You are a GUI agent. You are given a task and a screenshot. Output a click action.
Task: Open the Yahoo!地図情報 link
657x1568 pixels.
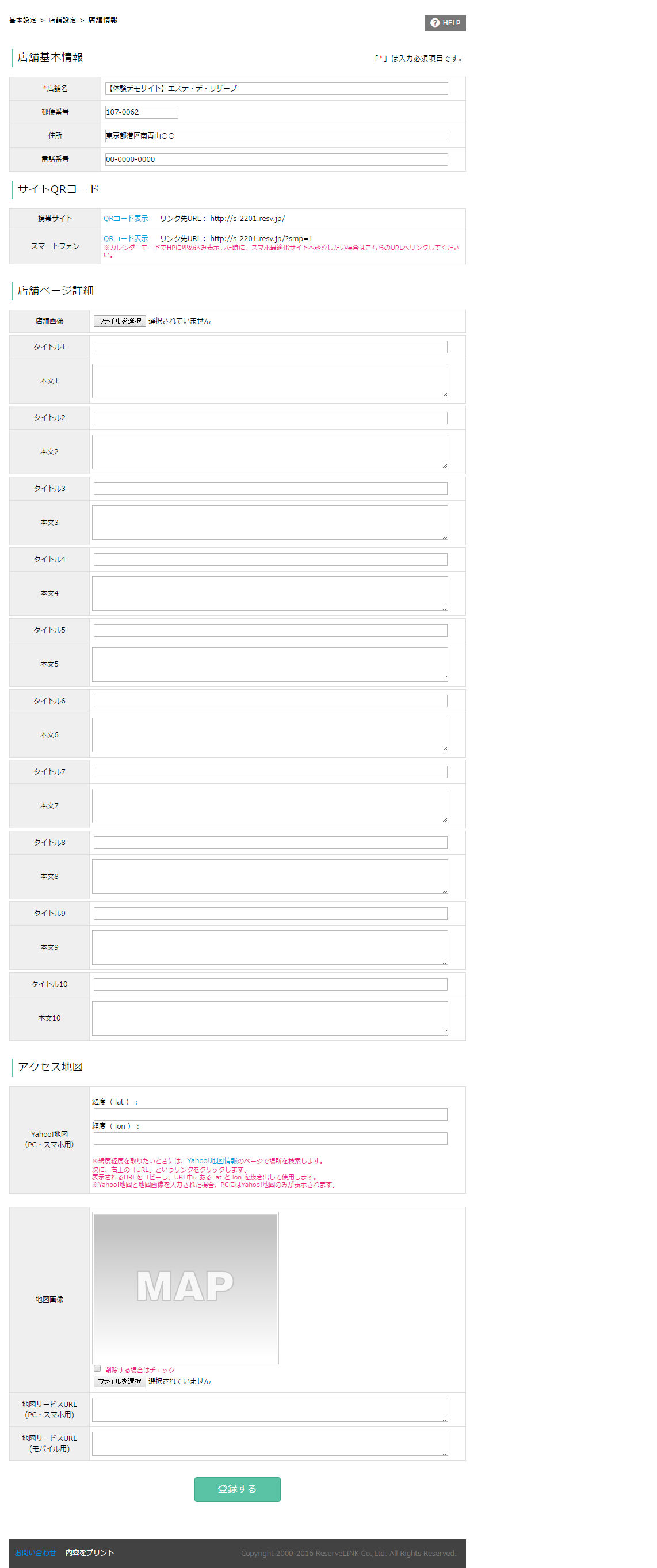click(212, 1161)
